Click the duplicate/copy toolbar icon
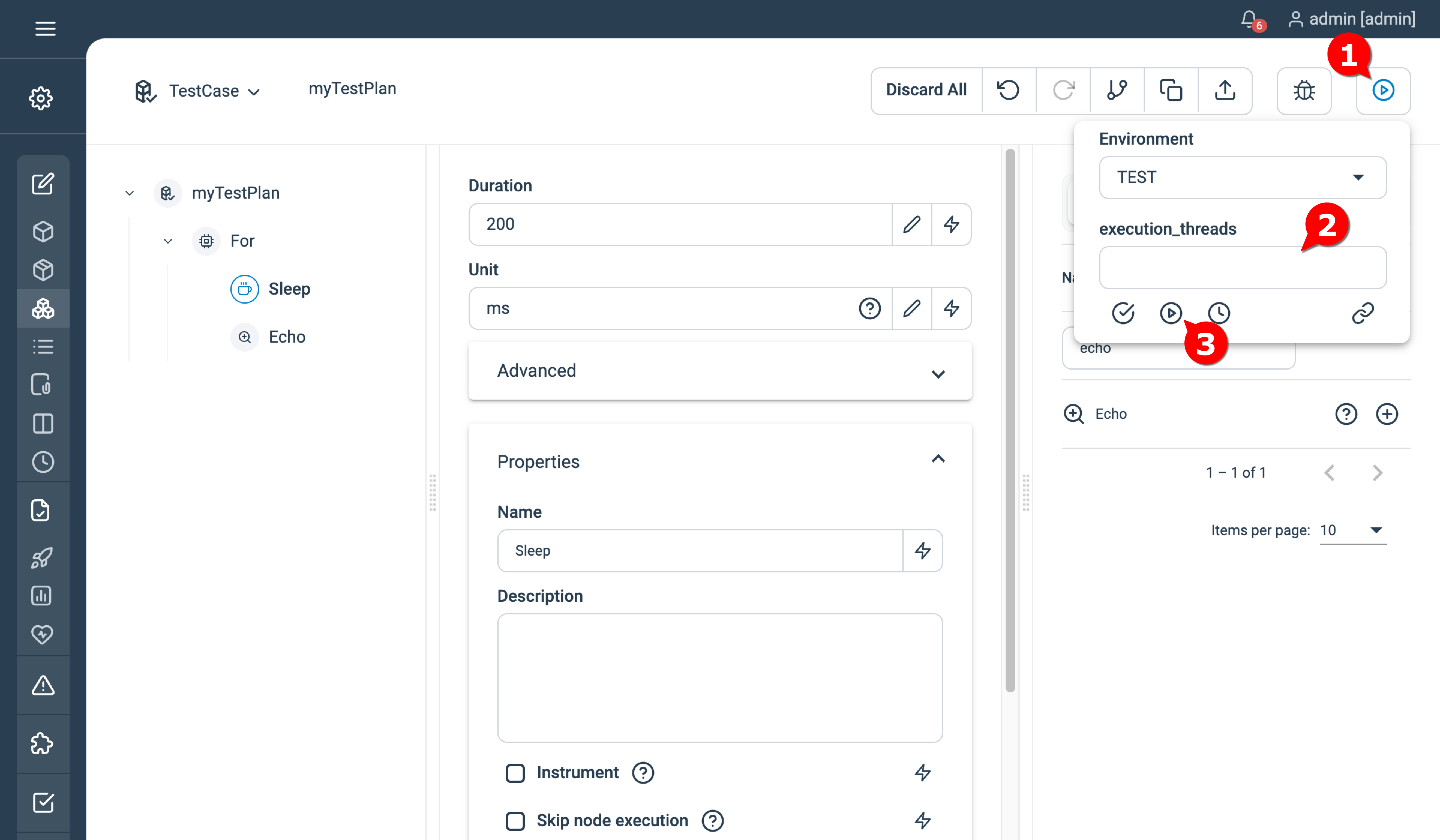Viewport: 1440px width, 840px height. click(x=1170, y=90)
